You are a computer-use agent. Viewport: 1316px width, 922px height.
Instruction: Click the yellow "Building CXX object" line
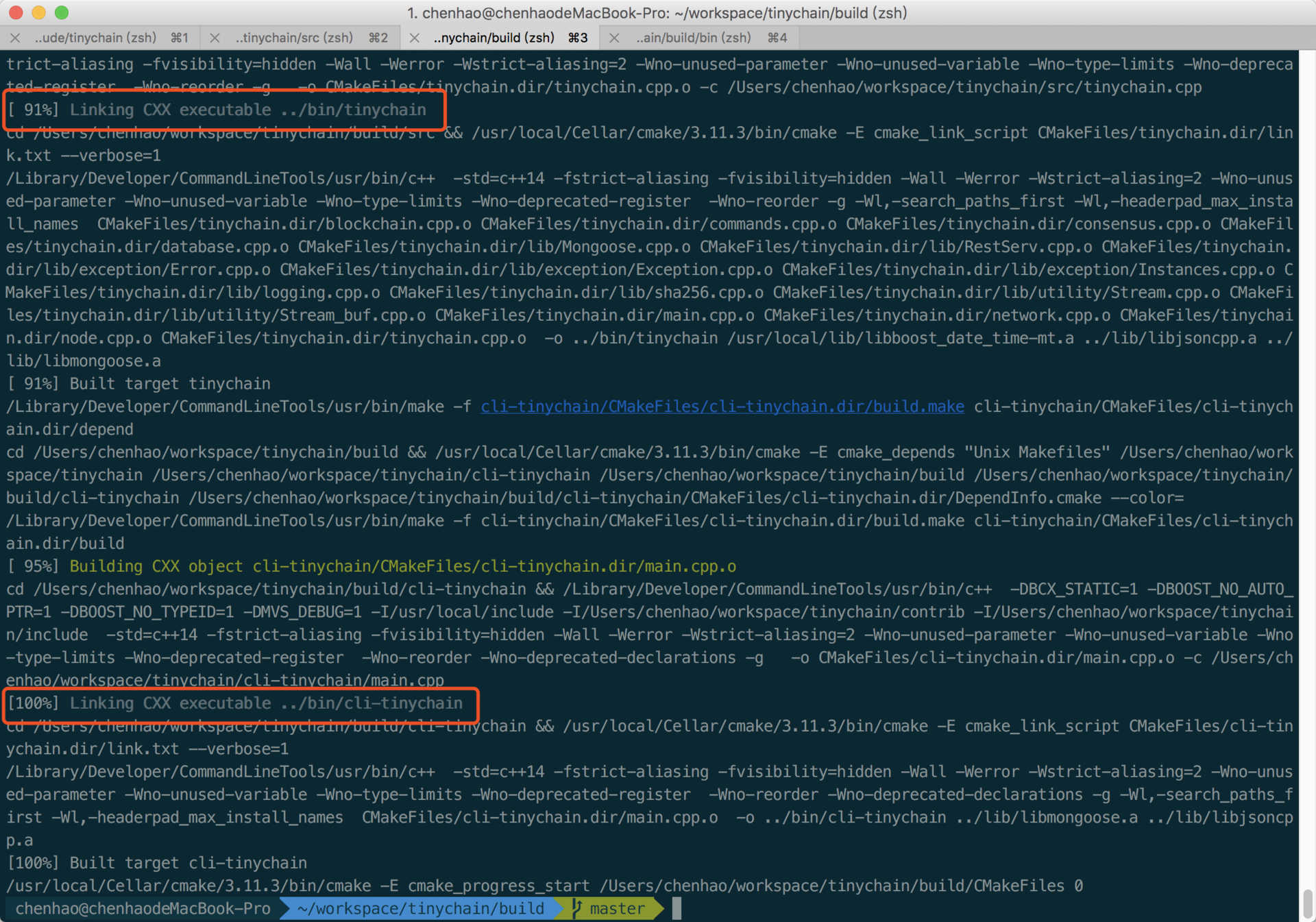coord(402,566)
